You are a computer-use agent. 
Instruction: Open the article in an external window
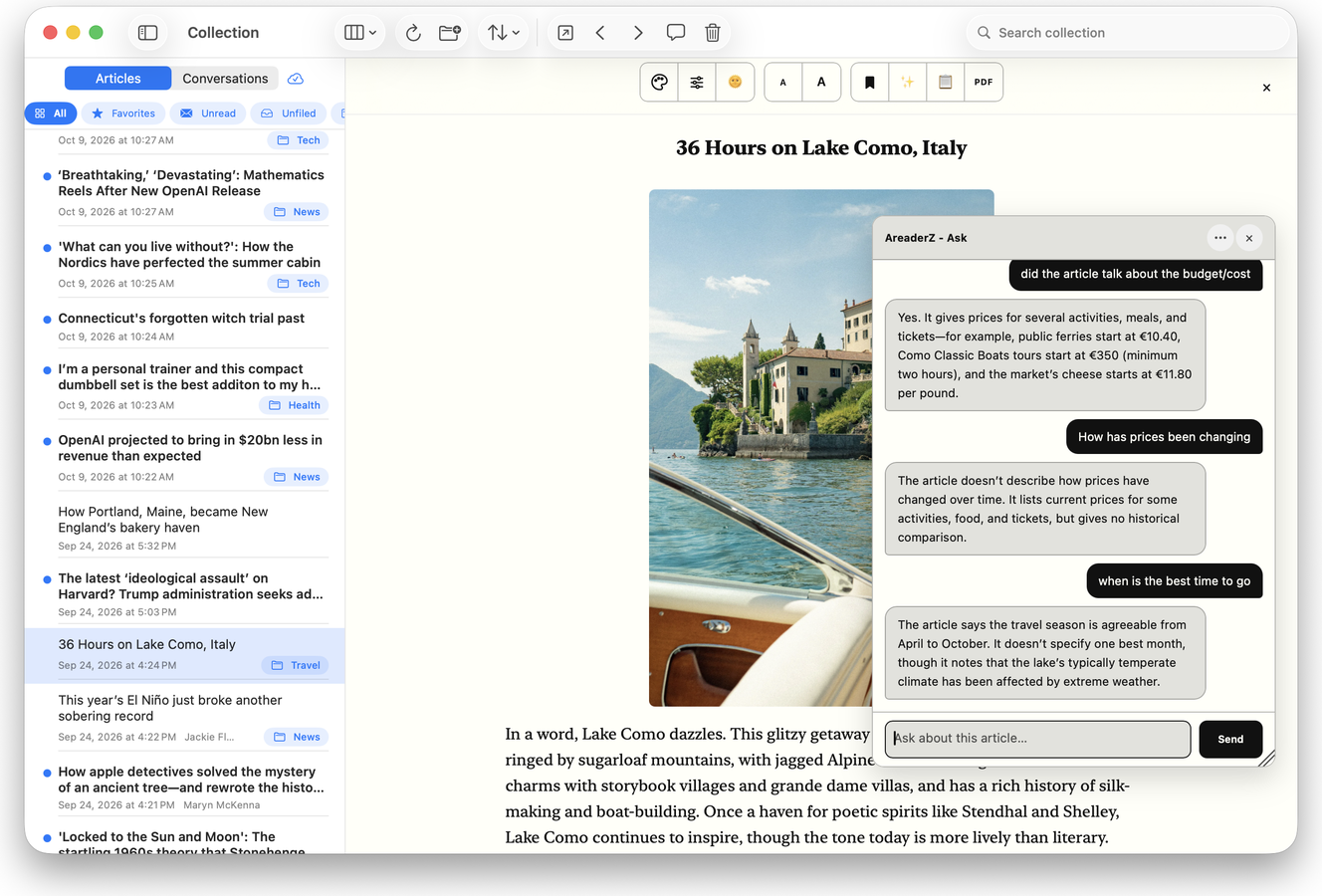click(x=565, y=33)
